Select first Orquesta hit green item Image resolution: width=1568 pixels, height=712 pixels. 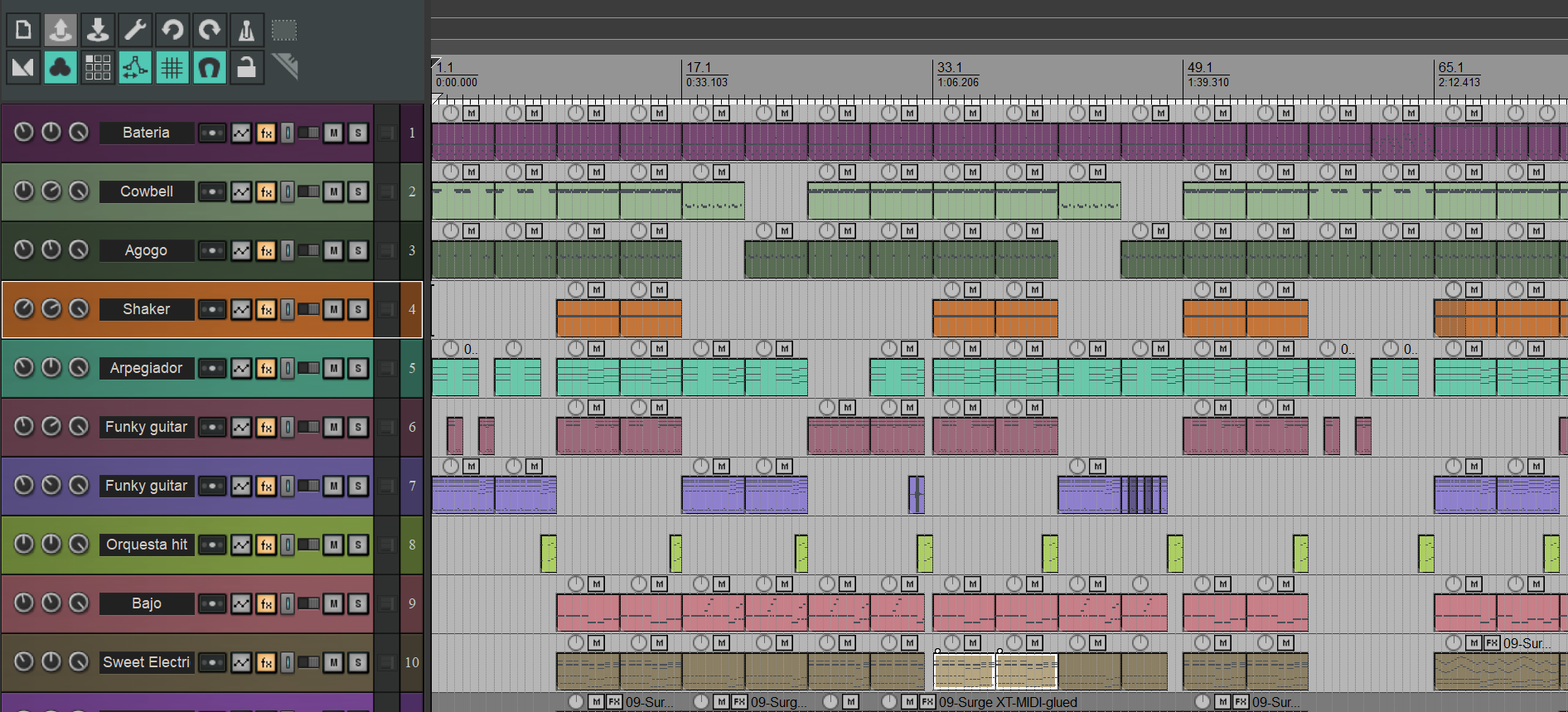tap(548, 554)
